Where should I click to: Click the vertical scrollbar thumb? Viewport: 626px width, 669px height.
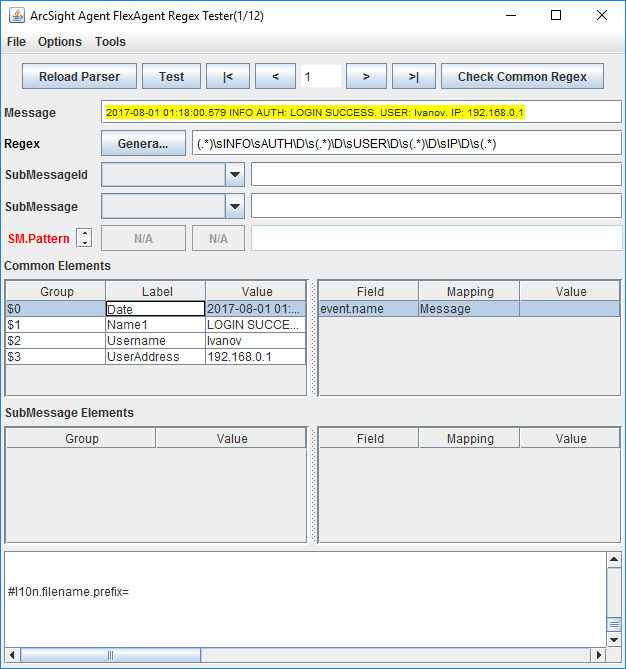tap(614, 624)
